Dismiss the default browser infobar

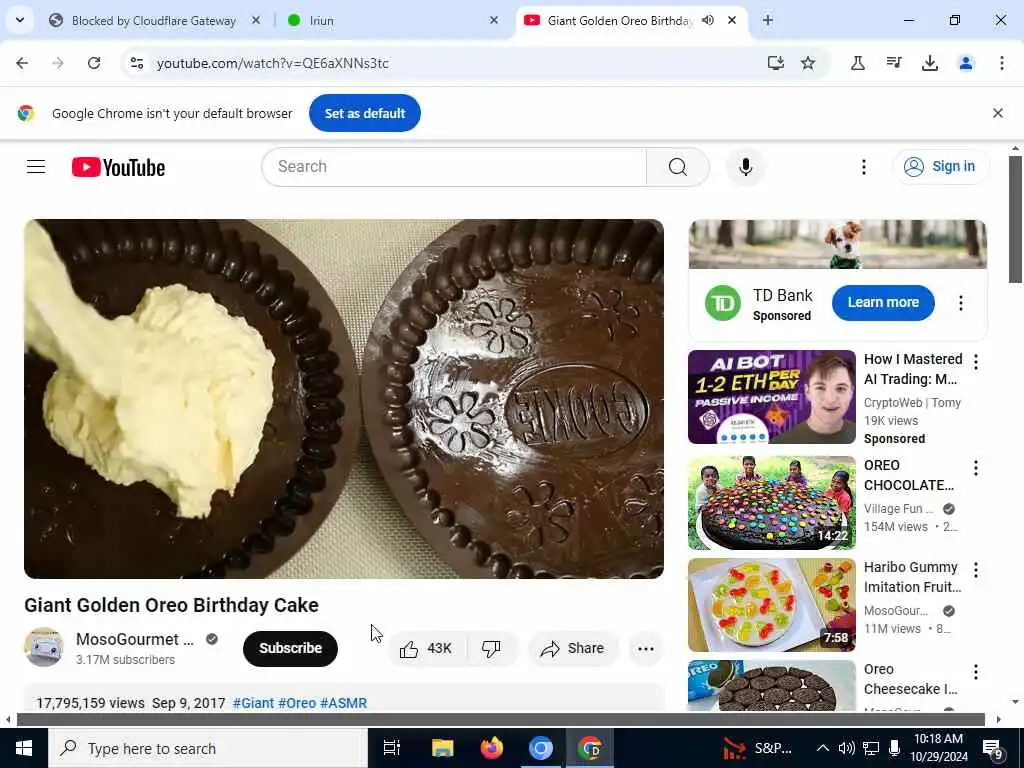pos(997,114)
